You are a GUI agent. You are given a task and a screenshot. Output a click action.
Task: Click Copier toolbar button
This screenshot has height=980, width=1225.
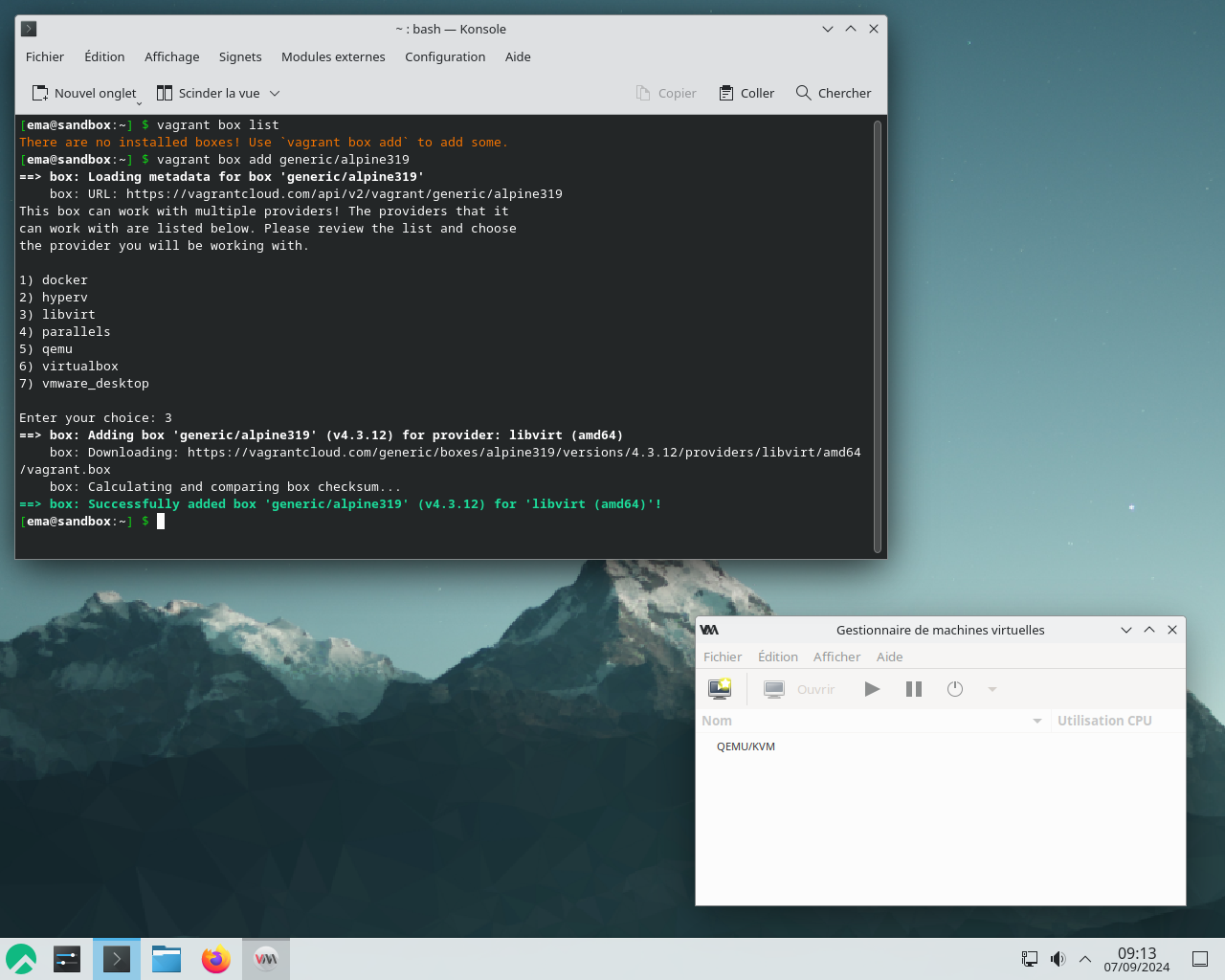pos(666,93)
